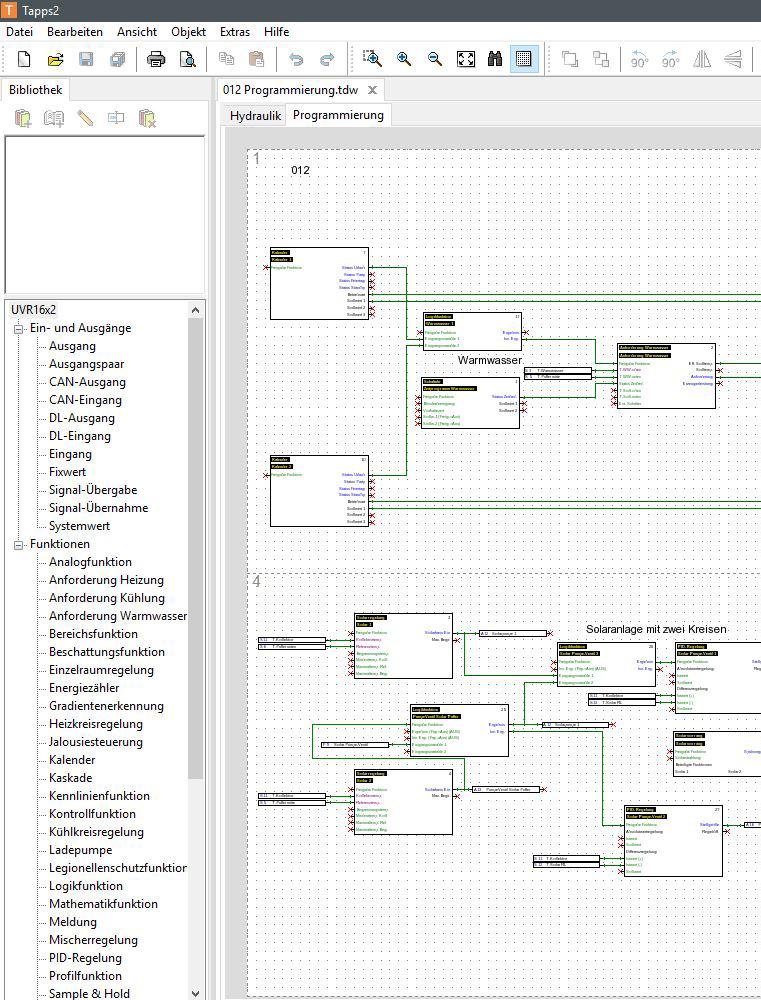Viewport: 761px width, 1000px height.
Task: Click library Delete item icon
Action: coord(147,118)
